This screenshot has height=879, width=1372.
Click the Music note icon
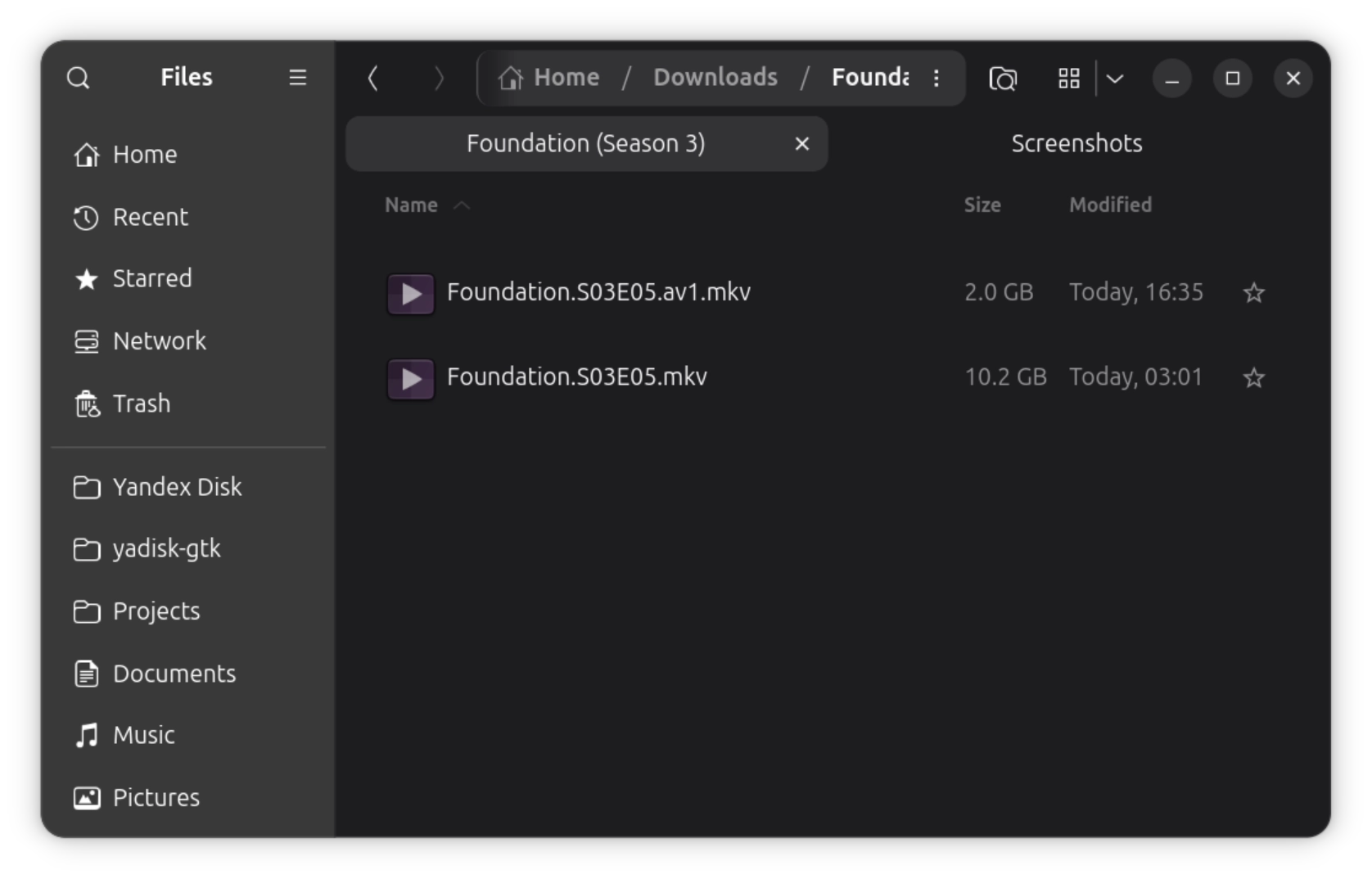click(x=87, y=736)
